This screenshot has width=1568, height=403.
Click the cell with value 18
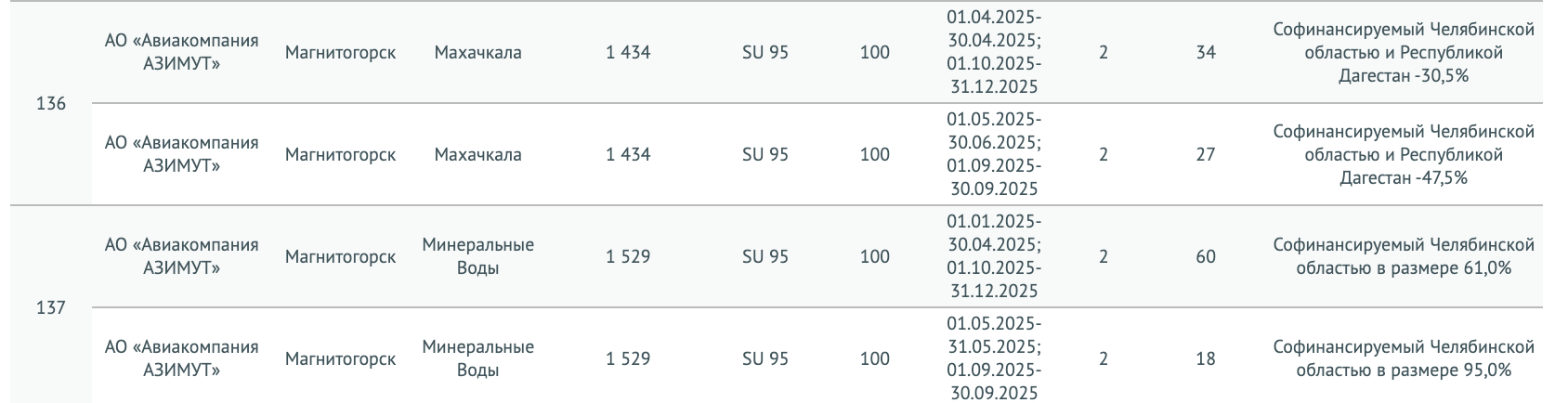coord(1206,358)
